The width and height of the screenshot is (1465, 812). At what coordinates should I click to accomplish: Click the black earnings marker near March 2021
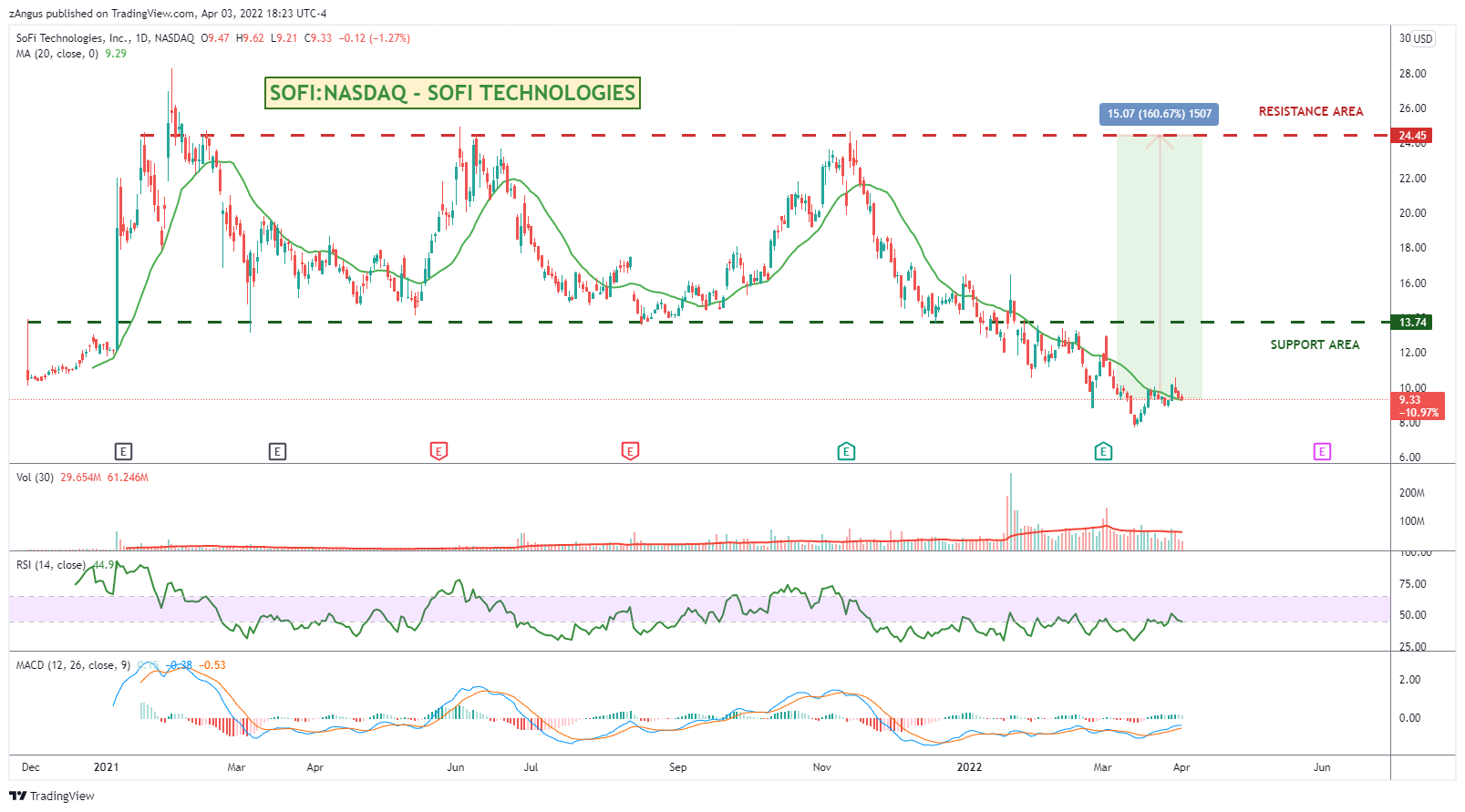point(277,451)
